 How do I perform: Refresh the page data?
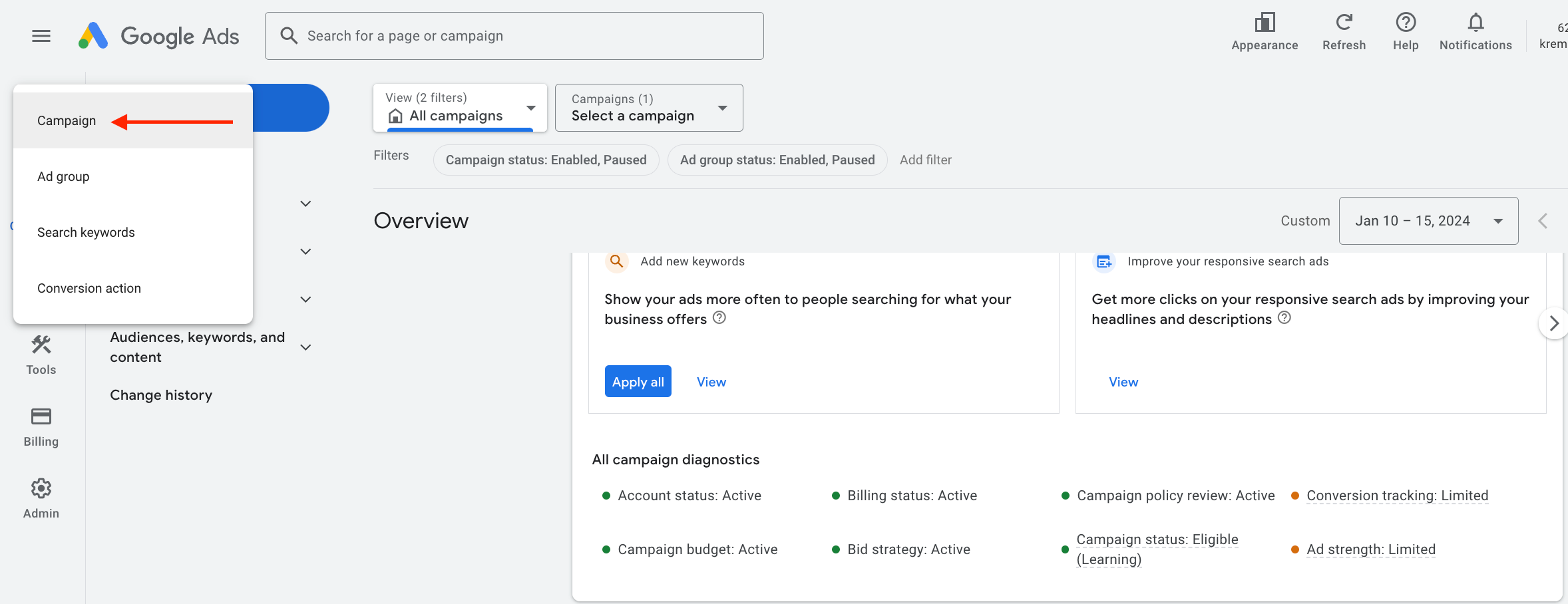click(x=1344, y=23)
